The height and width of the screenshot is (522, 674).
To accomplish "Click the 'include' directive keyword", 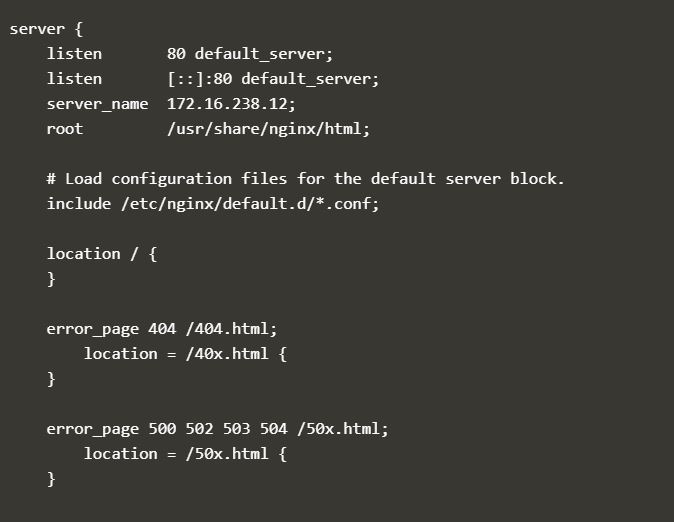I will [79, 204].
